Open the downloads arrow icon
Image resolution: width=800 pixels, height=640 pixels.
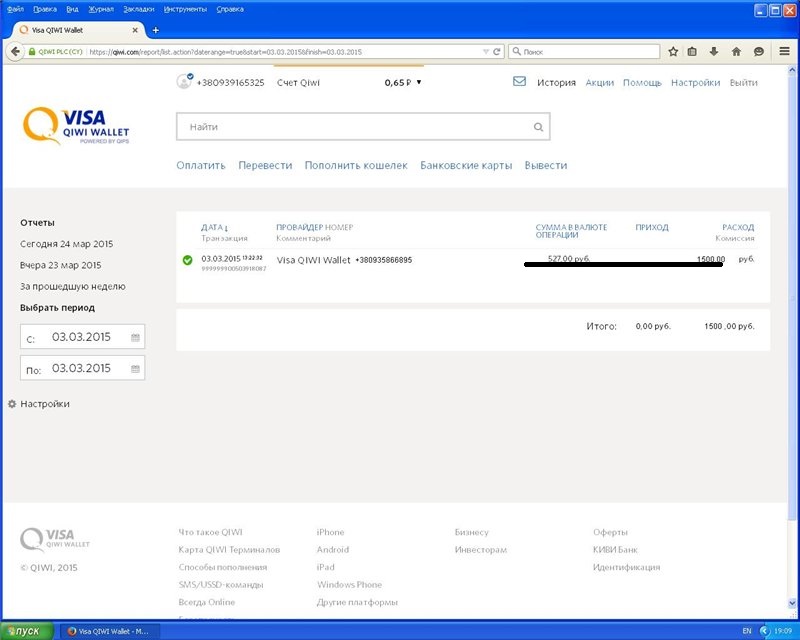pos(714,52)
